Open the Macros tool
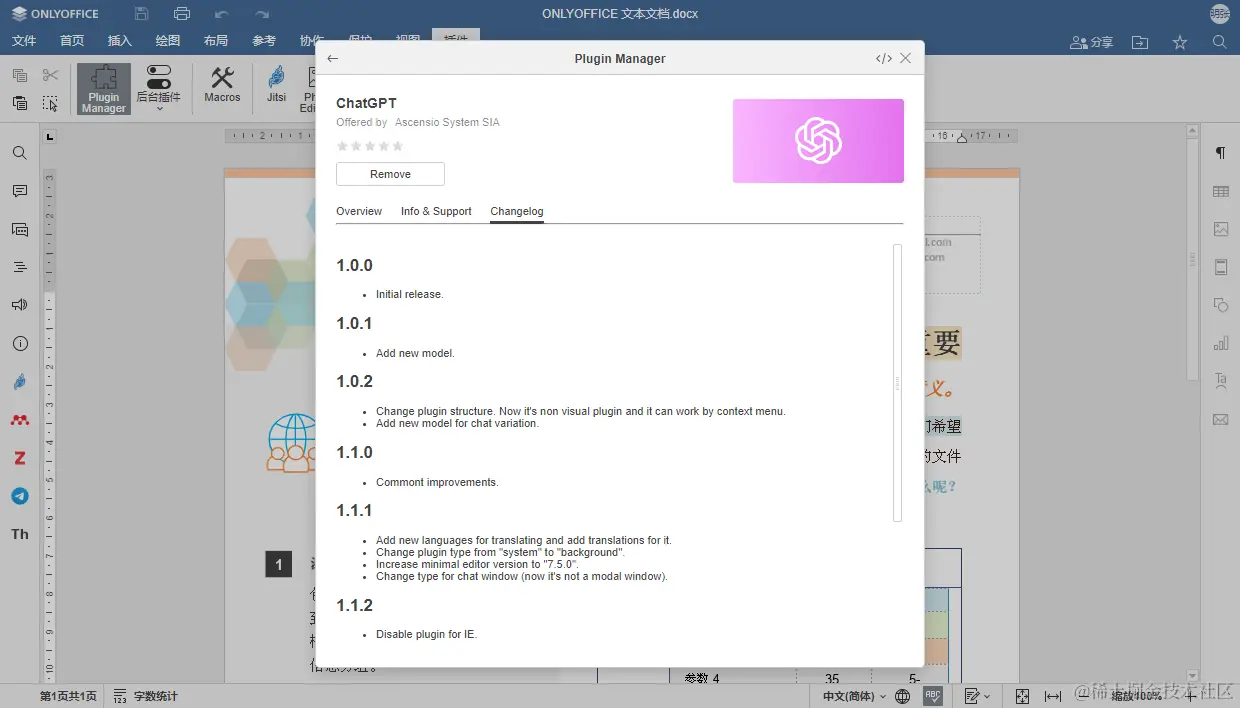The width and height of the screenshot is (1240, 708). click(x=222, y=86)
